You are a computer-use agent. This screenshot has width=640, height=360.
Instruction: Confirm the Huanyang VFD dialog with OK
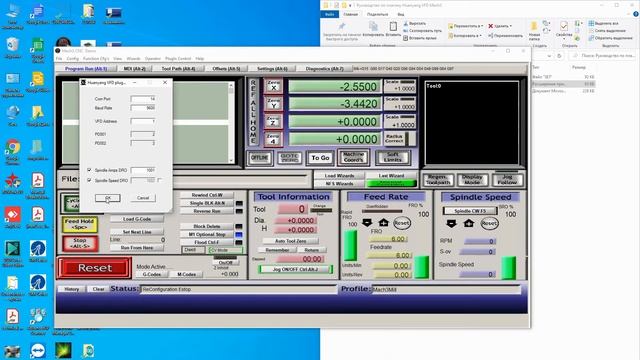pyautogui.click(x=108, y=198)
